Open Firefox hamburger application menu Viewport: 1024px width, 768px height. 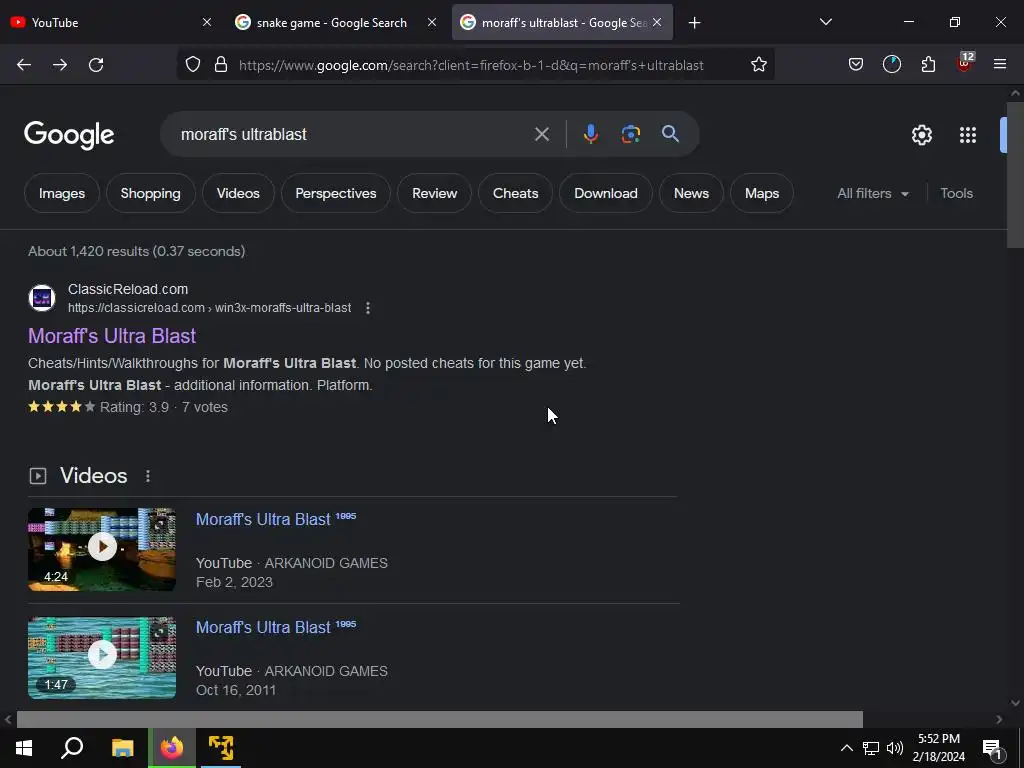(1000, 65)
